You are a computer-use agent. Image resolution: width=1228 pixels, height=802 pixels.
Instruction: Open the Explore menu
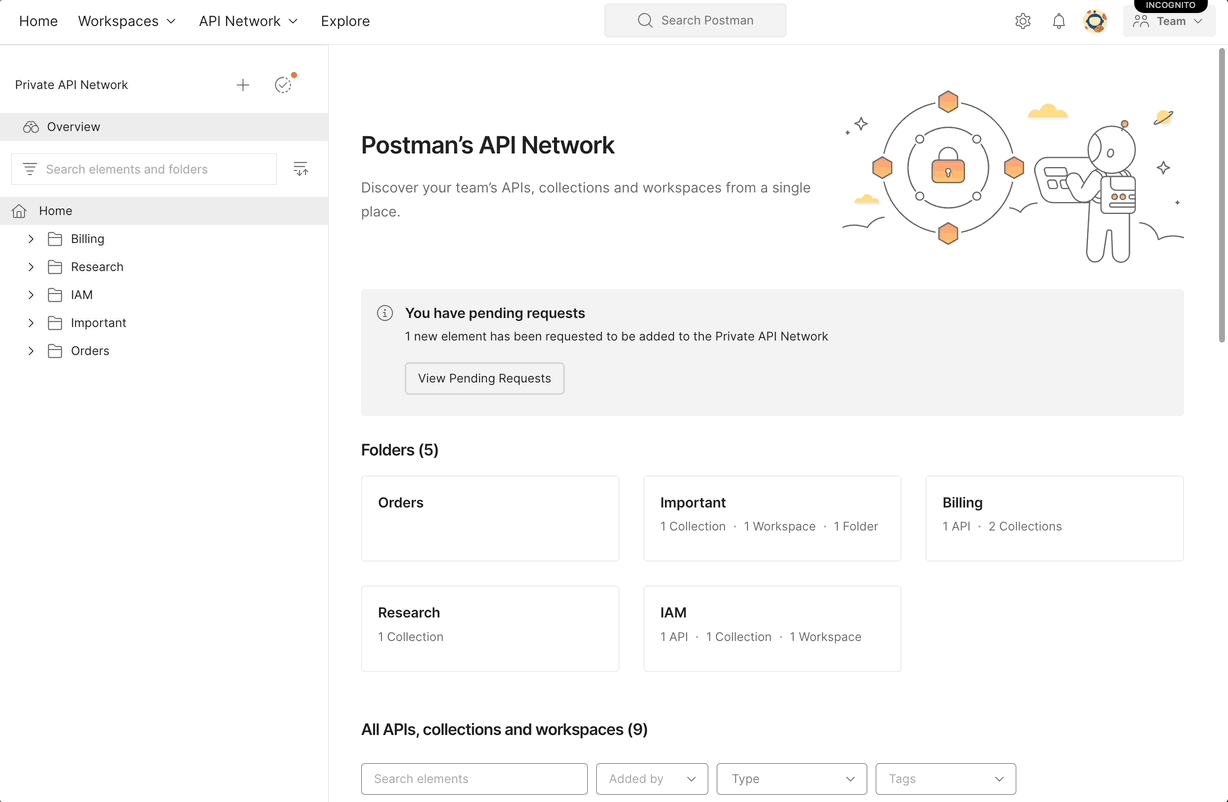coord(345,20)
